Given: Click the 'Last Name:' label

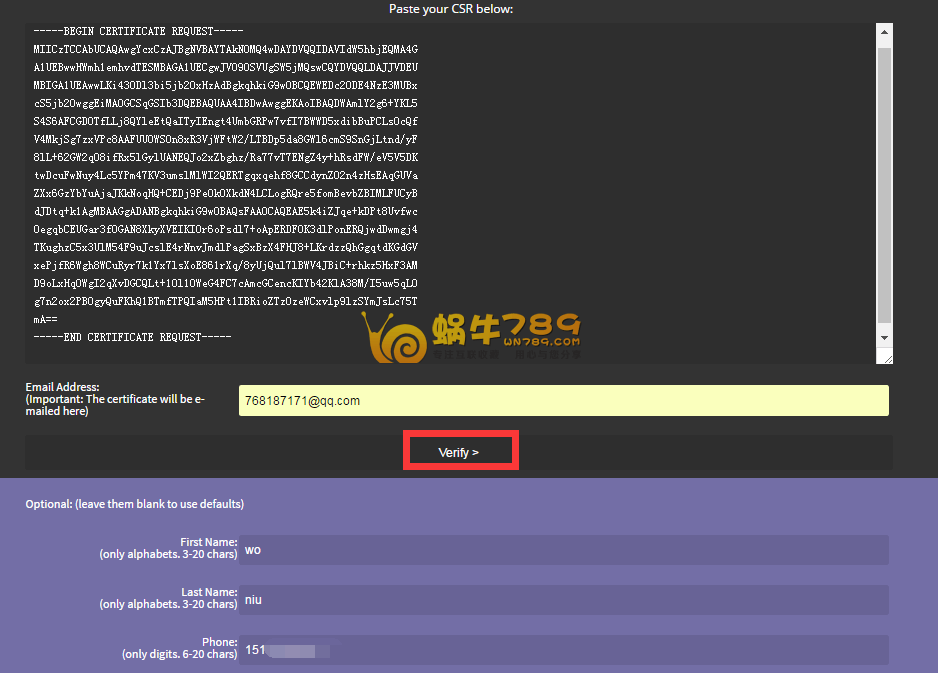Looking at the screenshot, I should click(x=208, y=592).
